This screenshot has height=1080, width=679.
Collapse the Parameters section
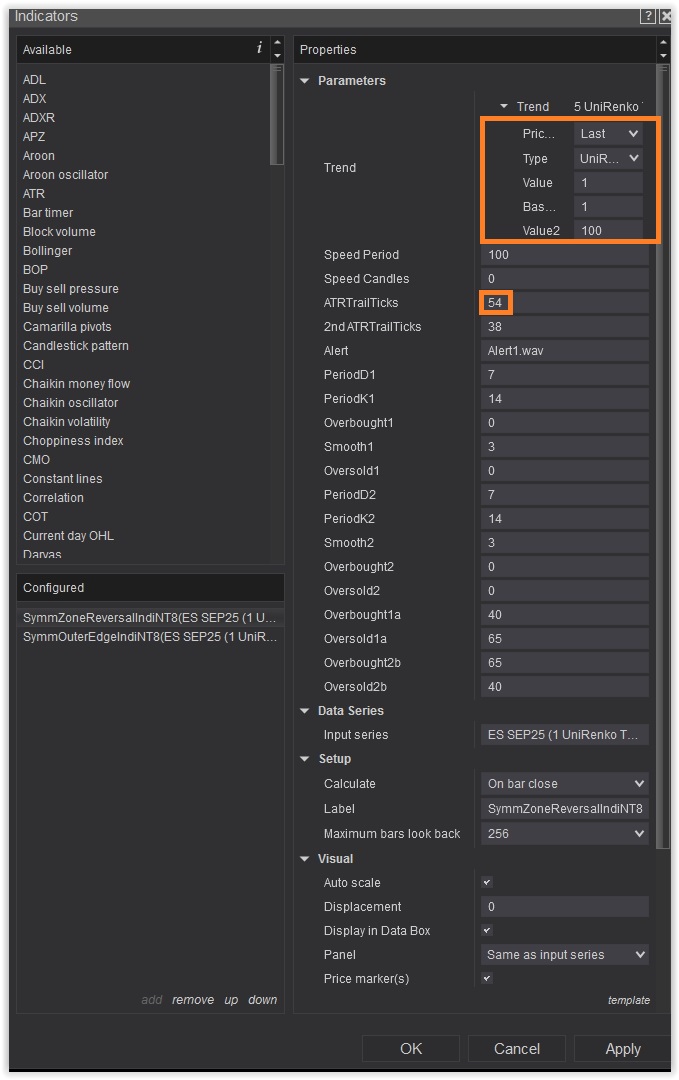point(305,81)
